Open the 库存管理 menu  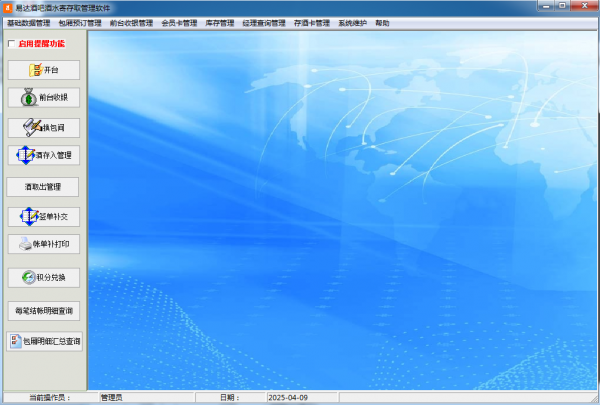tap(220, 23)
